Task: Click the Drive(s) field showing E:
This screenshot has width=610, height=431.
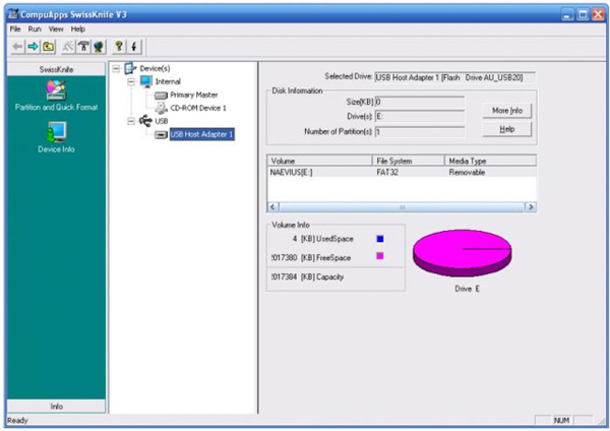Action: coord(419,116)
